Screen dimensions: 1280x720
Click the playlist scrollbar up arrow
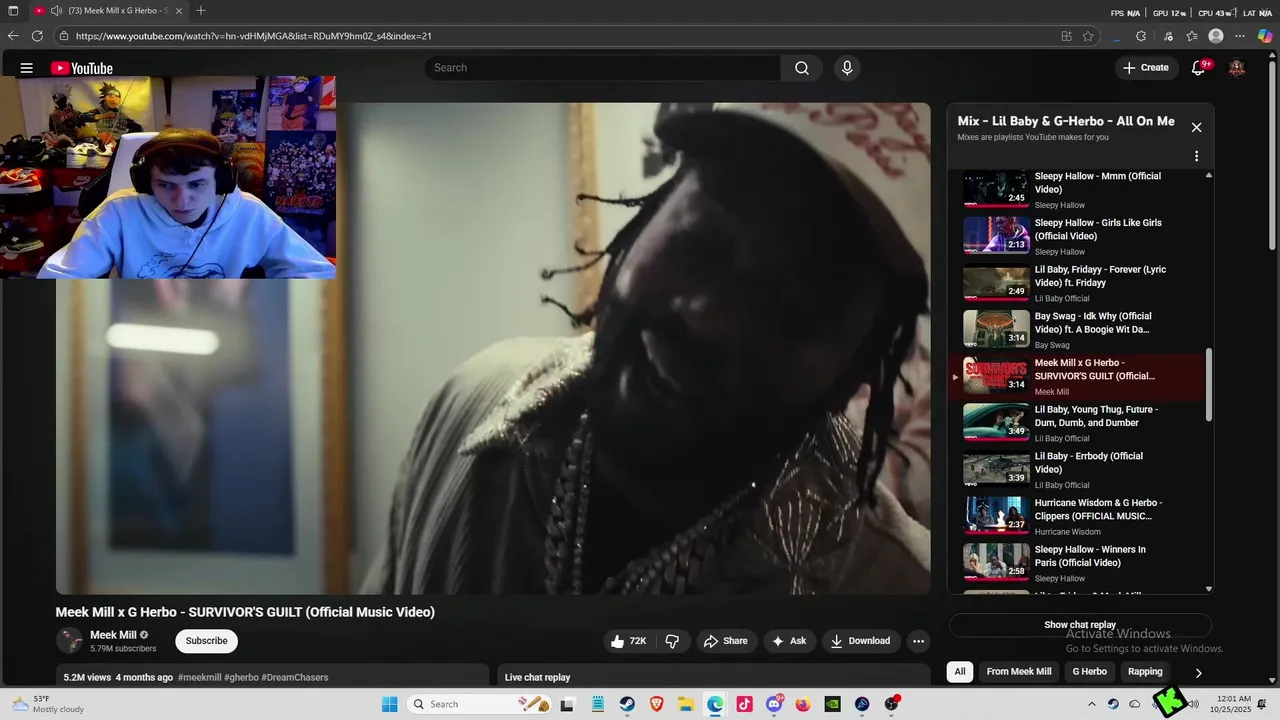[x=1209, y=175]
